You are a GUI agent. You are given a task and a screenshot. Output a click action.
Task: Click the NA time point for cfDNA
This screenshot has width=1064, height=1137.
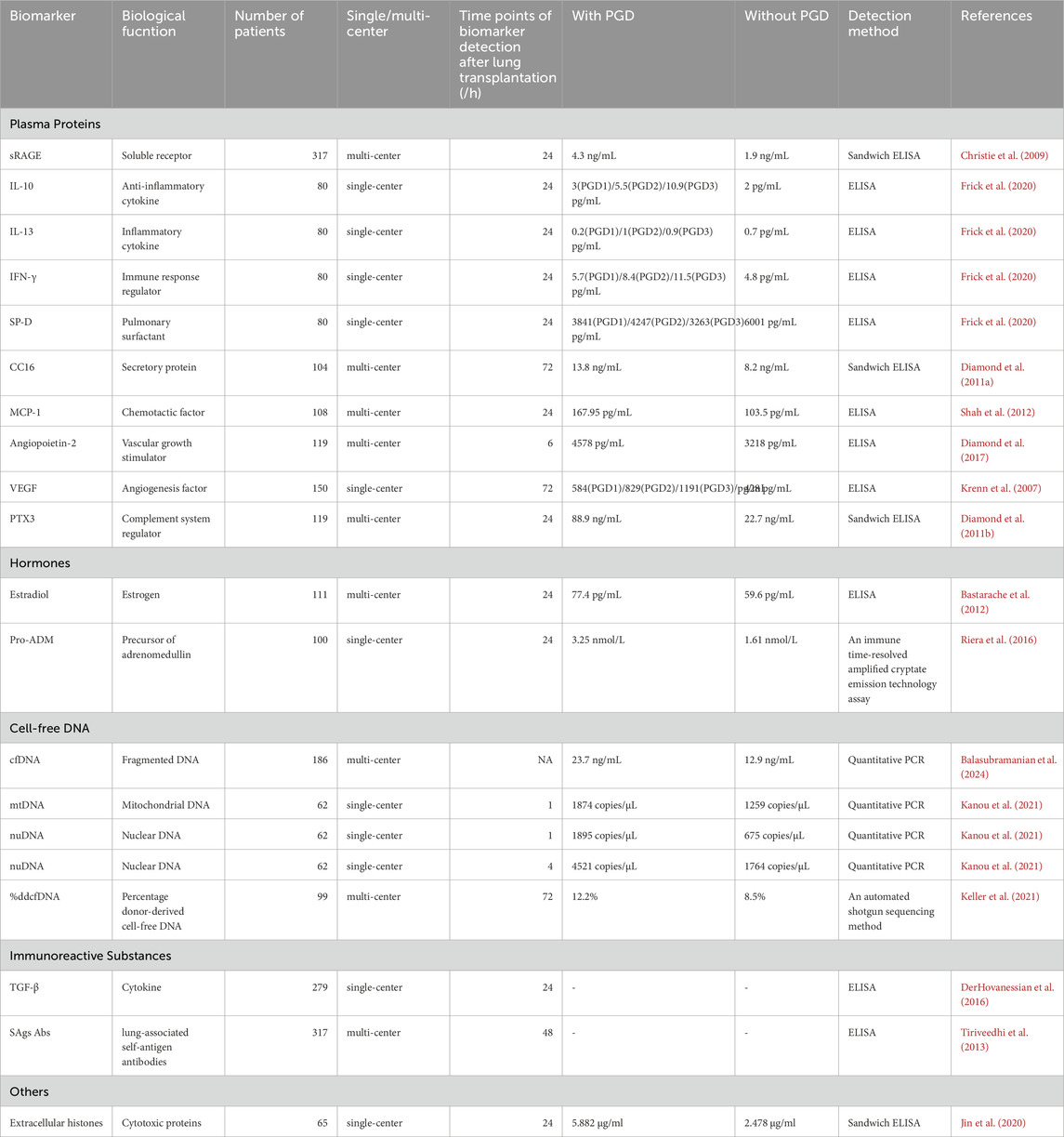(x=545, y=760)
